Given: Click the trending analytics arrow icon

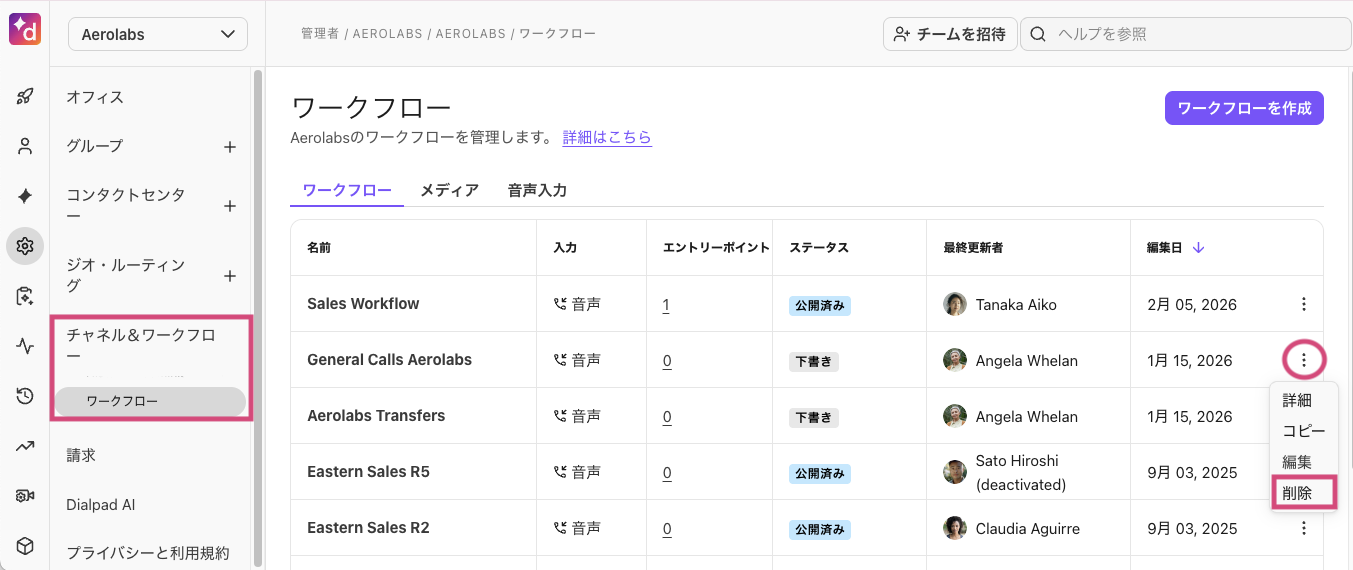Looking at the screenshot, I should pos(25,446).
